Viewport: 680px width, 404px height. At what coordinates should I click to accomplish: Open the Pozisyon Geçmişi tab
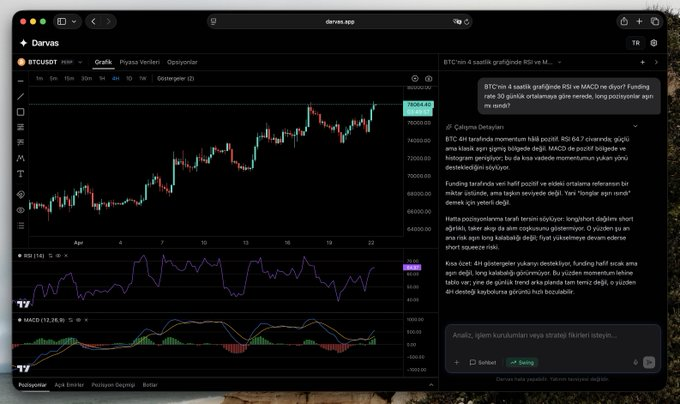coord(113,385)
